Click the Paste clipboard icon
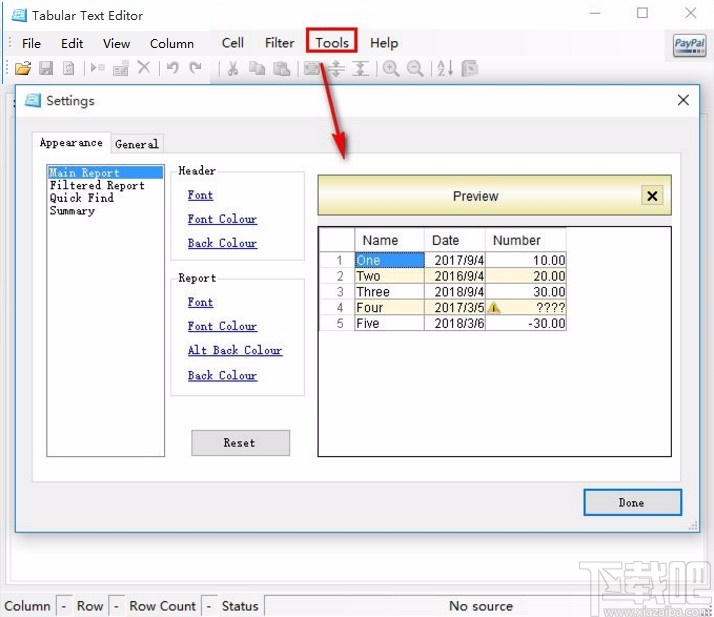The width and height of the screenshot is (714, 617). [281, 69]
